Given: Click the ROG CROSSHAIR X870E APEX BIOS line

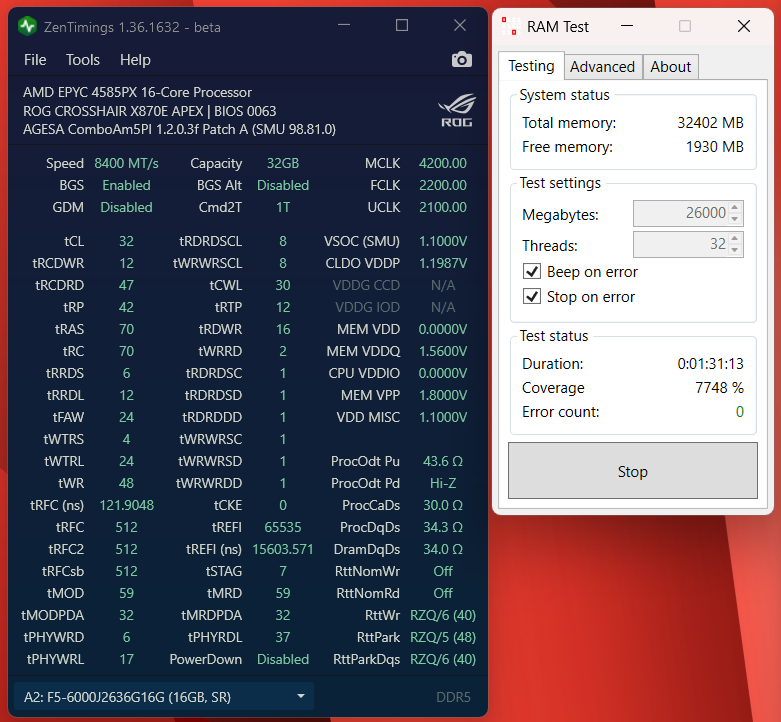Looking at the screenshot, I should (x=149, y=111).
